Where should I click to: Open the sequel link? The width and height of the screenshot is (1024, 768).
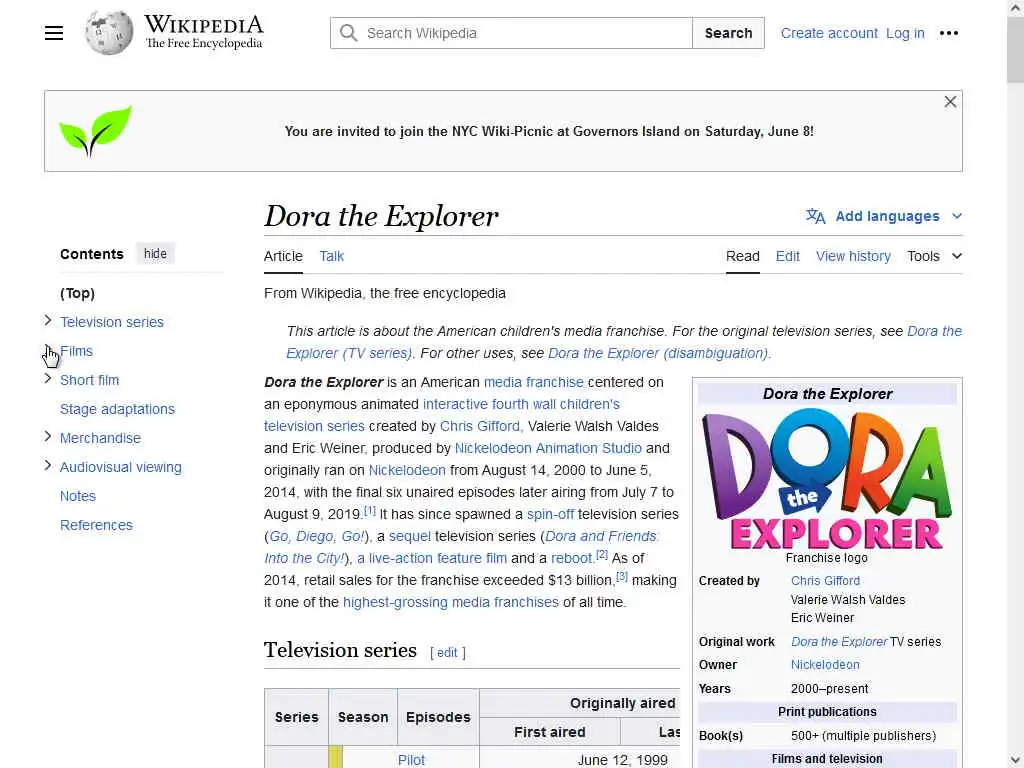point(409,536)
